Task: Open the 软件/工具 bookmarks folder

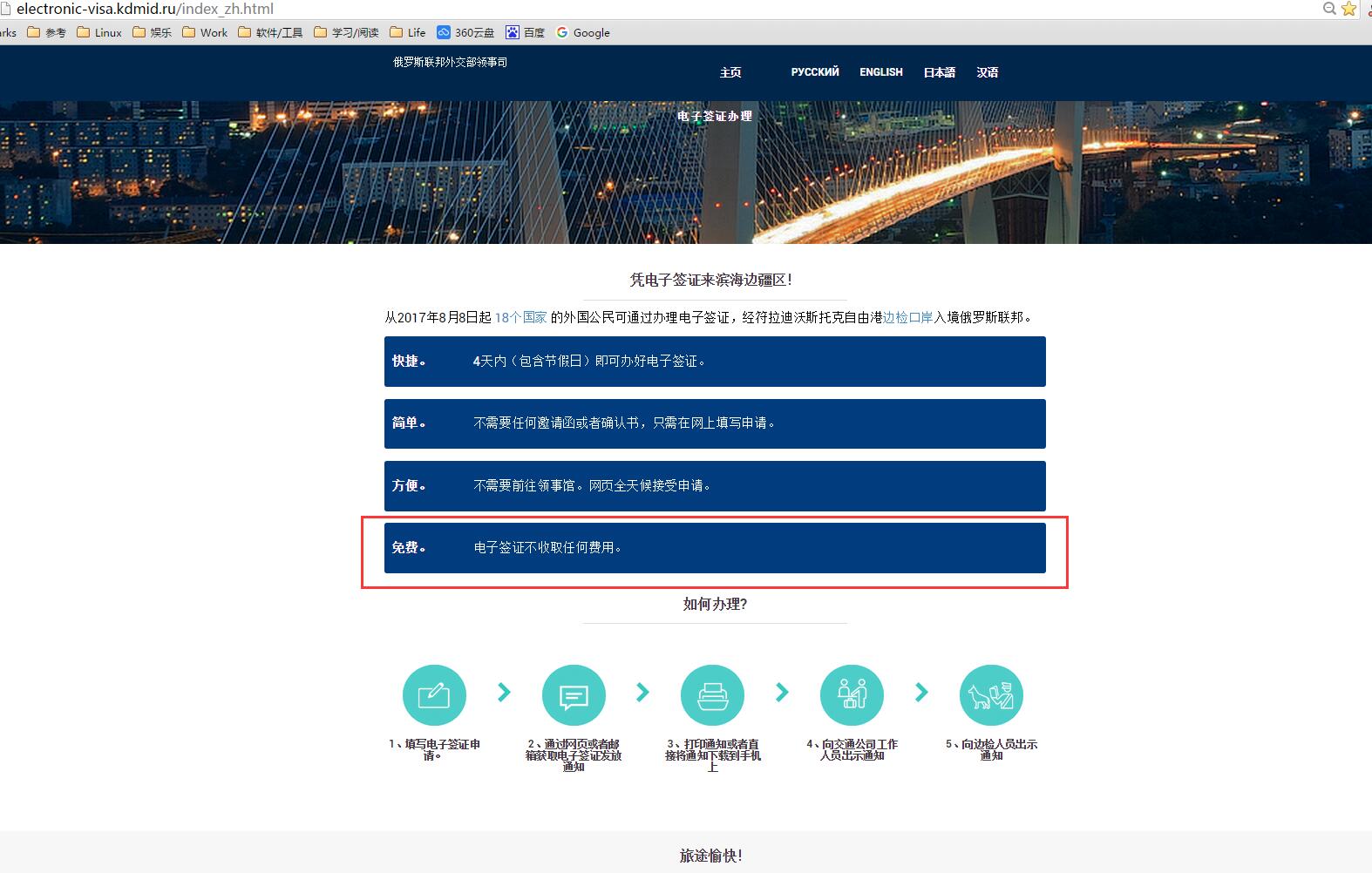Action: click(x=270, y=32)
